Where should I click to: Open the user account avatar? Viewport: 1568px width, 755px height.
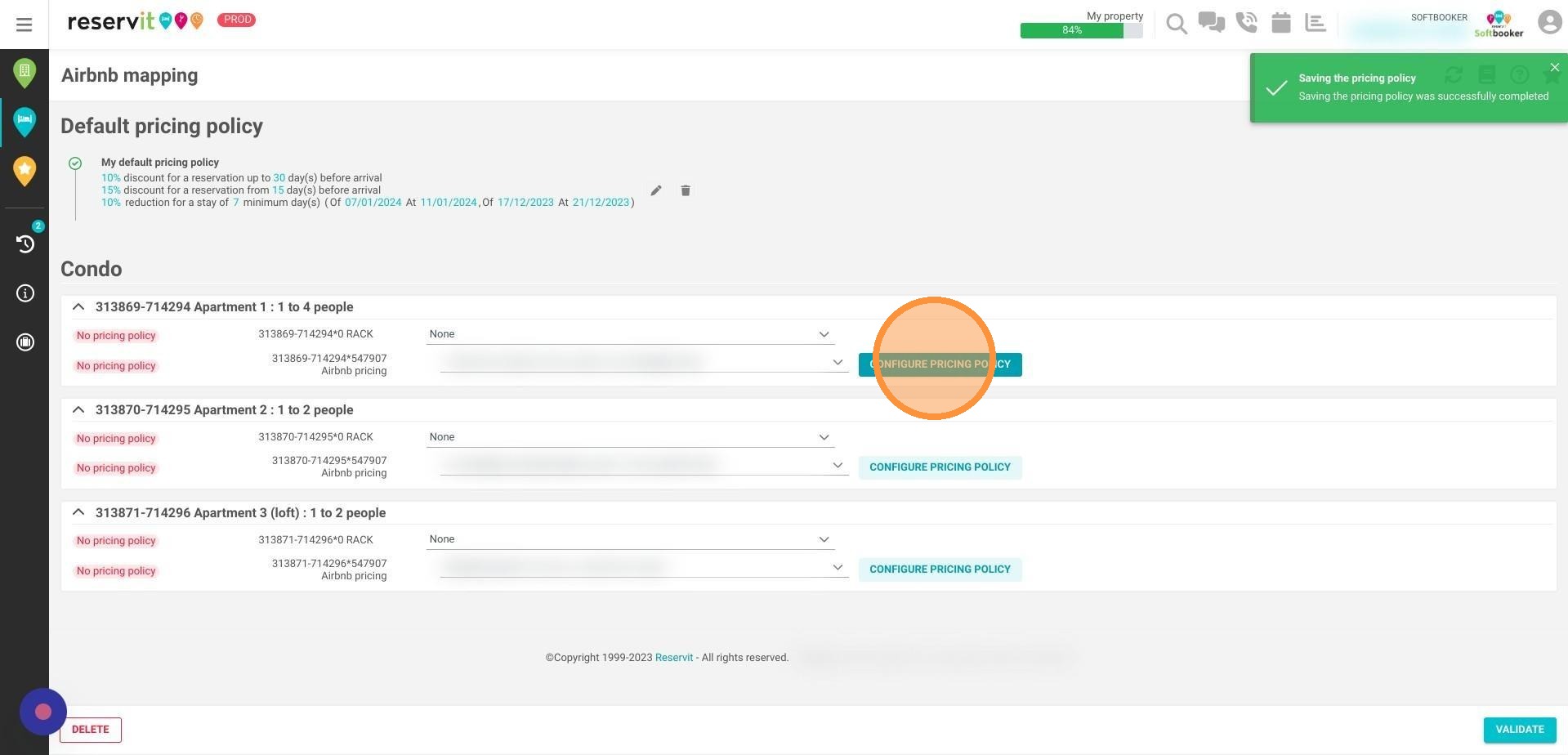pyautogui.click(x=1549, y=22)
